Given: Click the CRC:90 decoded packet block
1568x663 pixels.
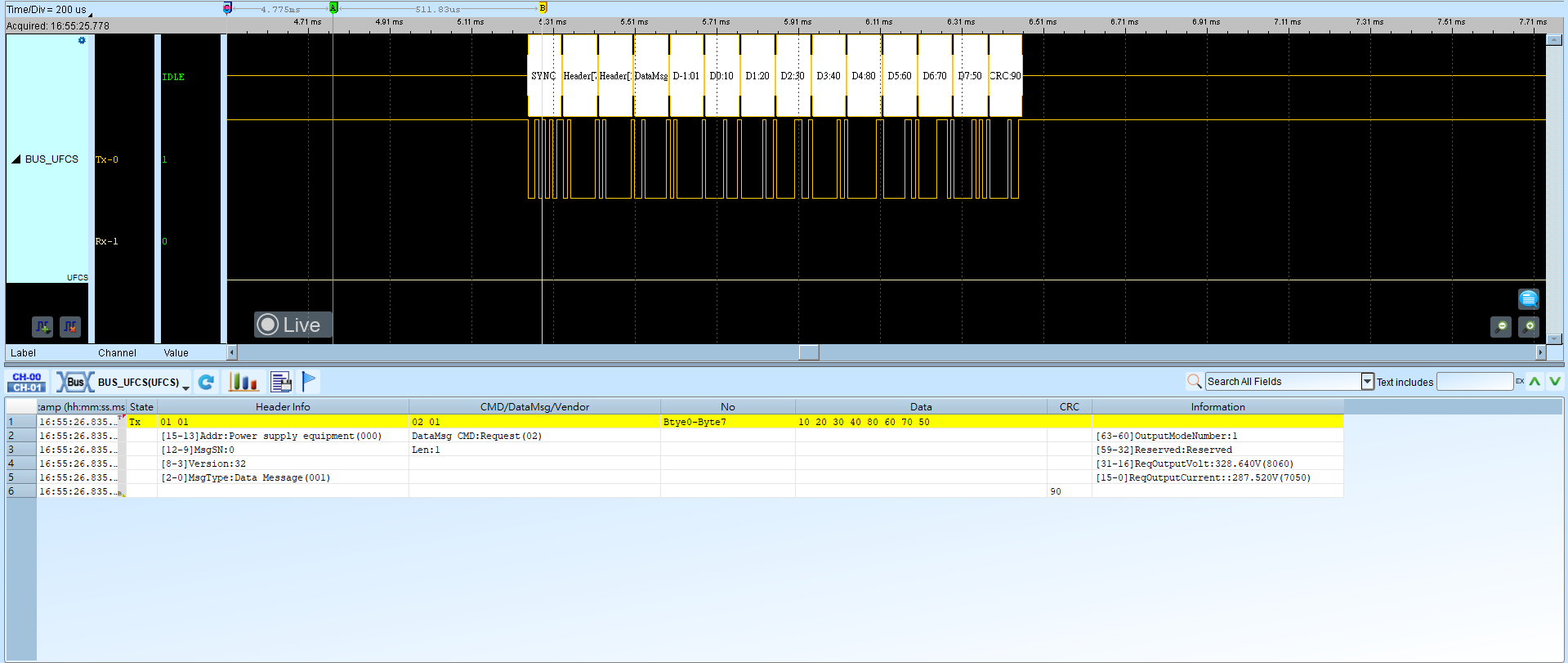Looking at the screenshot, I should [x=1005, y=75].
